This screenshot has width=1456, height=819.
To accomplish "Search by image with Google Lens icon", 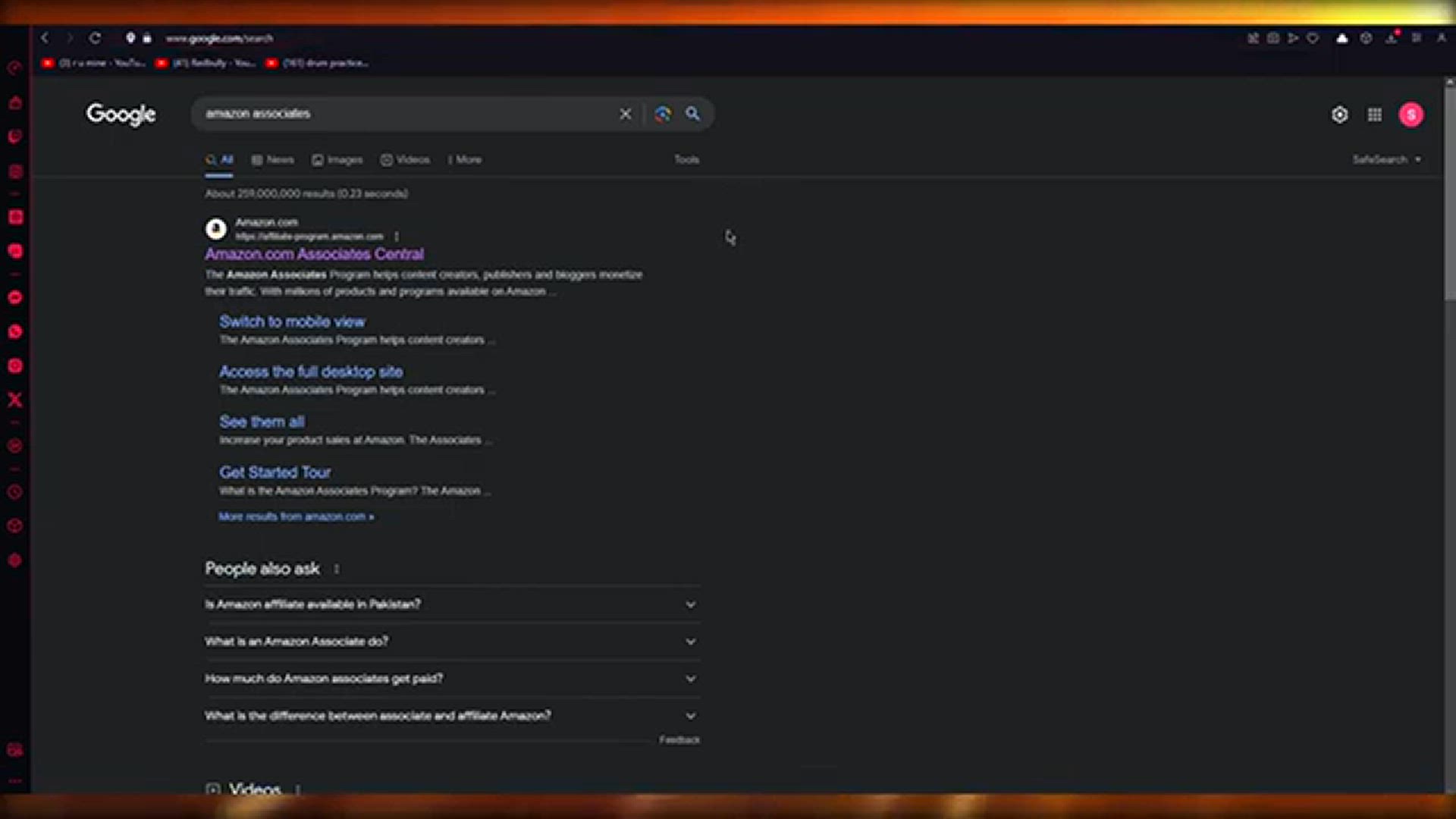I will (663, 114).
